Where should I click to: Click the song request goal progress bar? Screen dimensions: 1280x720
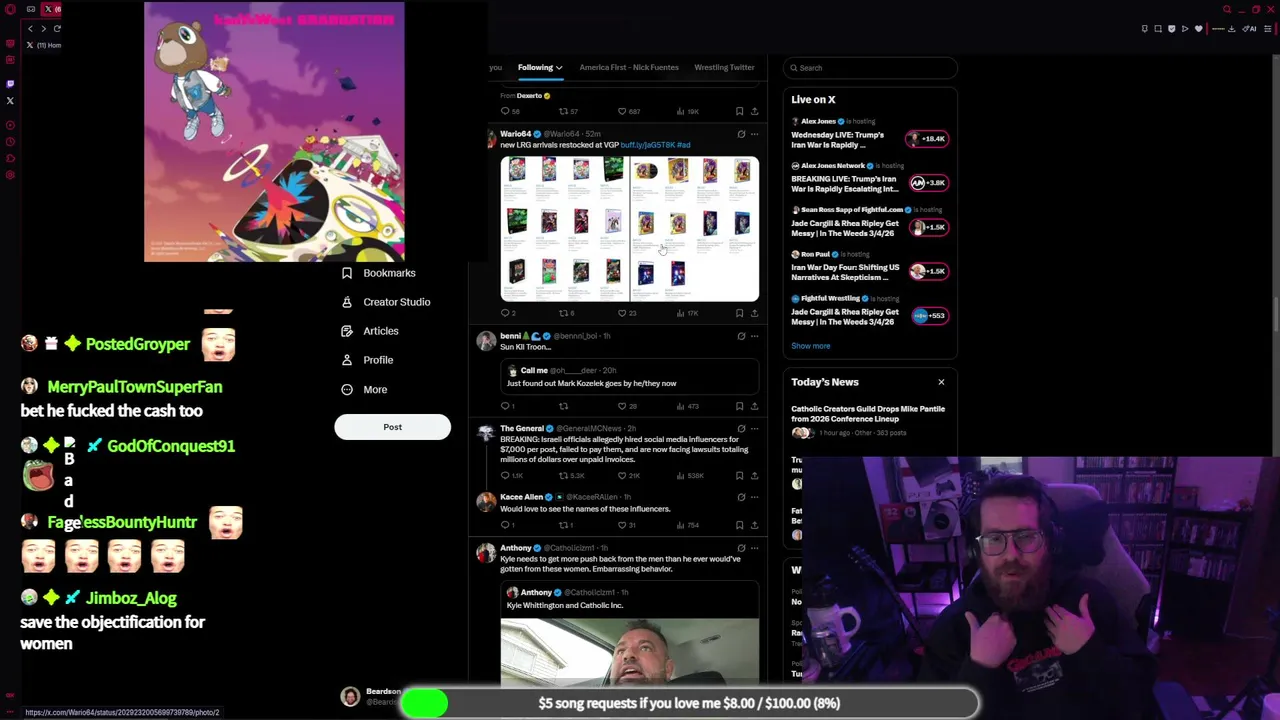[689, 703]
